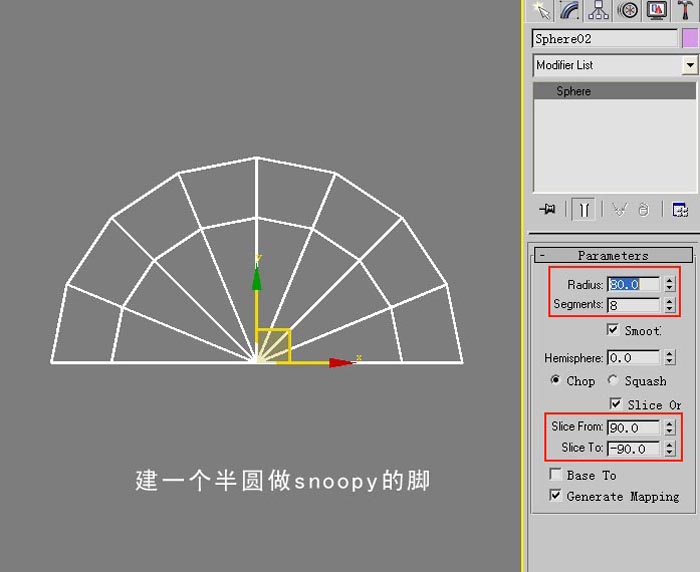Toggle the Slice On checkbox
Viewport: 700px width, 572px height.
(x=616, y=404)
